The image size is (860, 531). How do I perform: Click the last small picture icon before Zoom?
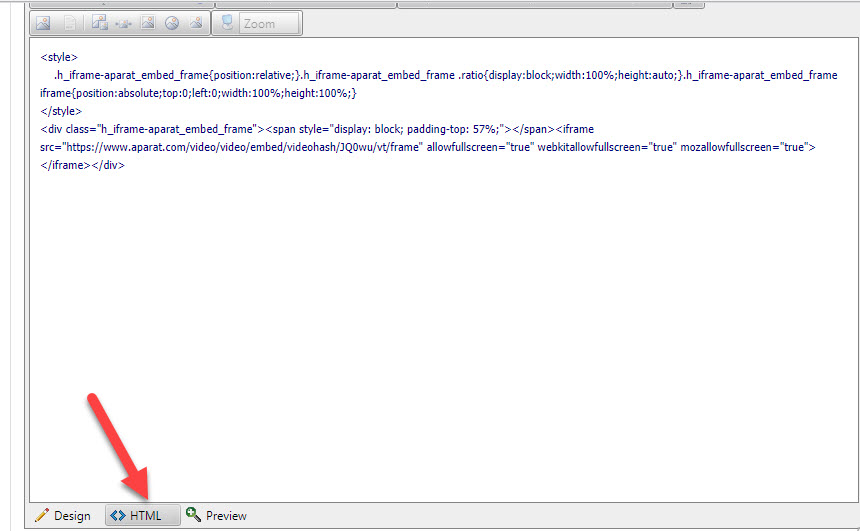196,23
